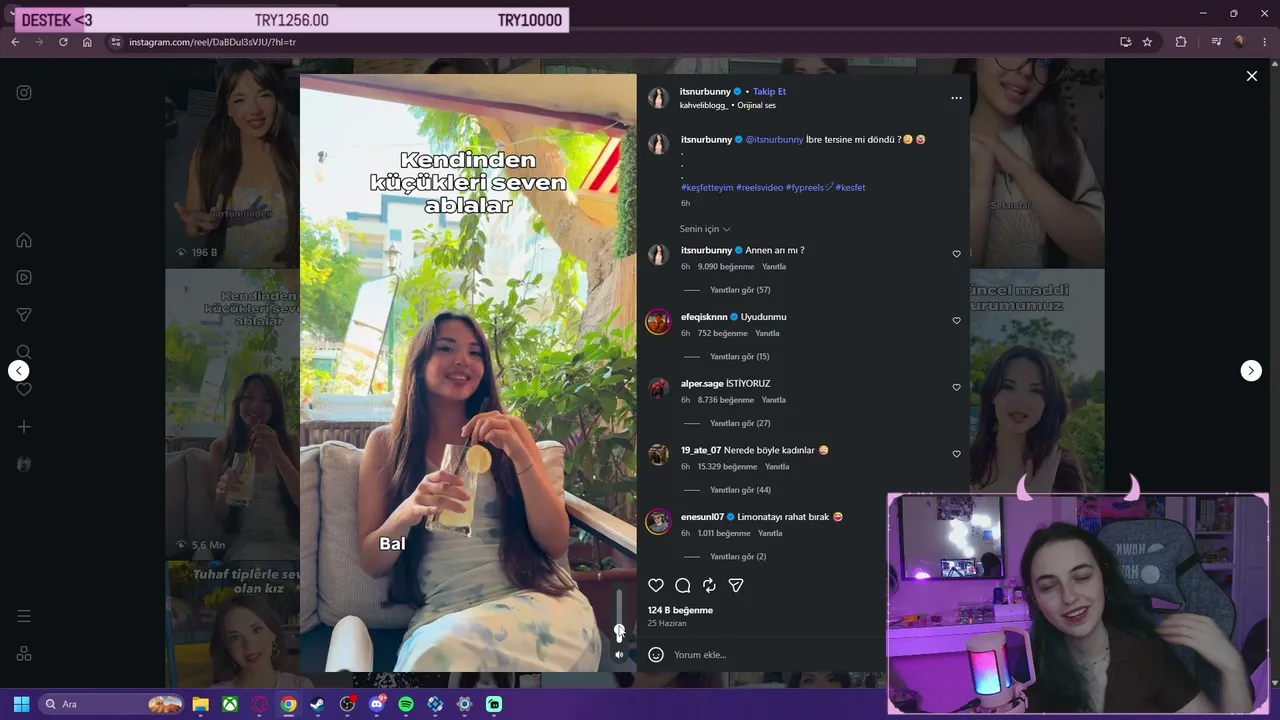
Task: Expand 'Yanıtları gör (15)' replies
Action: pyautogui.click(x=740, y=357)
